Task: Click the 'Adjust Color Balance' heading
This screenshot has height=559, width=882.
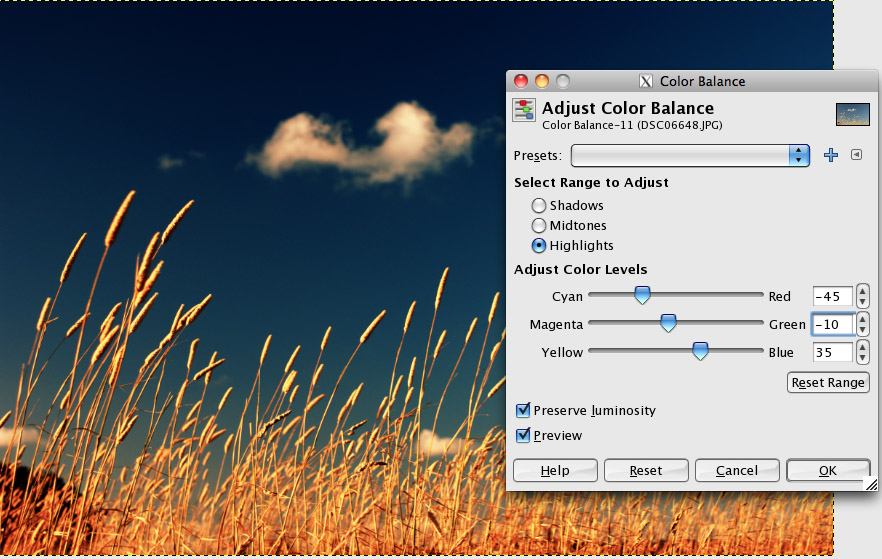Action: tap(628, 108)
